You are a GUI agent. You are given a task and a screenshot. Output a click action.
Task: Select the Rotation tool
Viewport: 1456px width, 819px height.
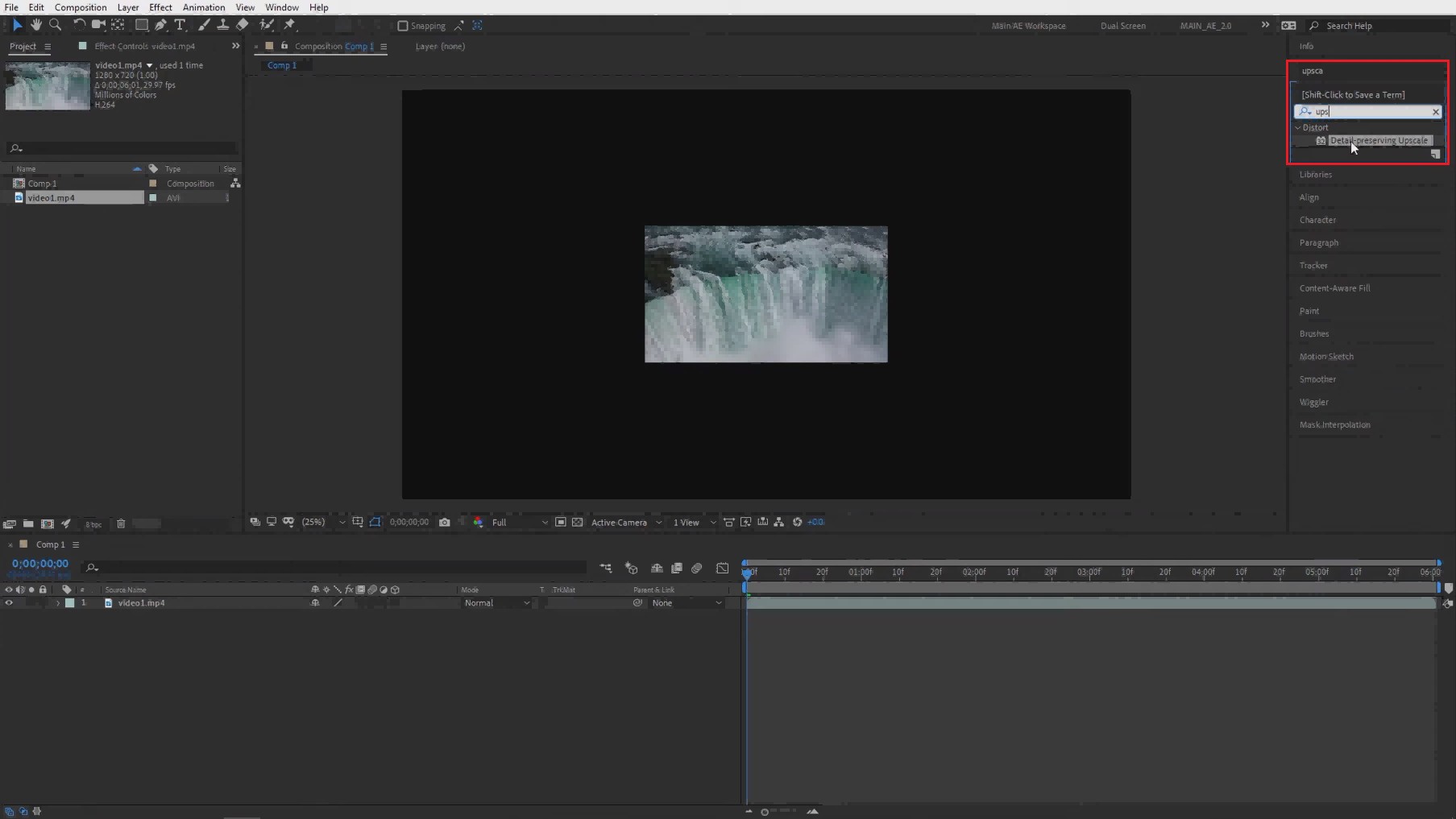pyautogui.click(x=79, y=25)
